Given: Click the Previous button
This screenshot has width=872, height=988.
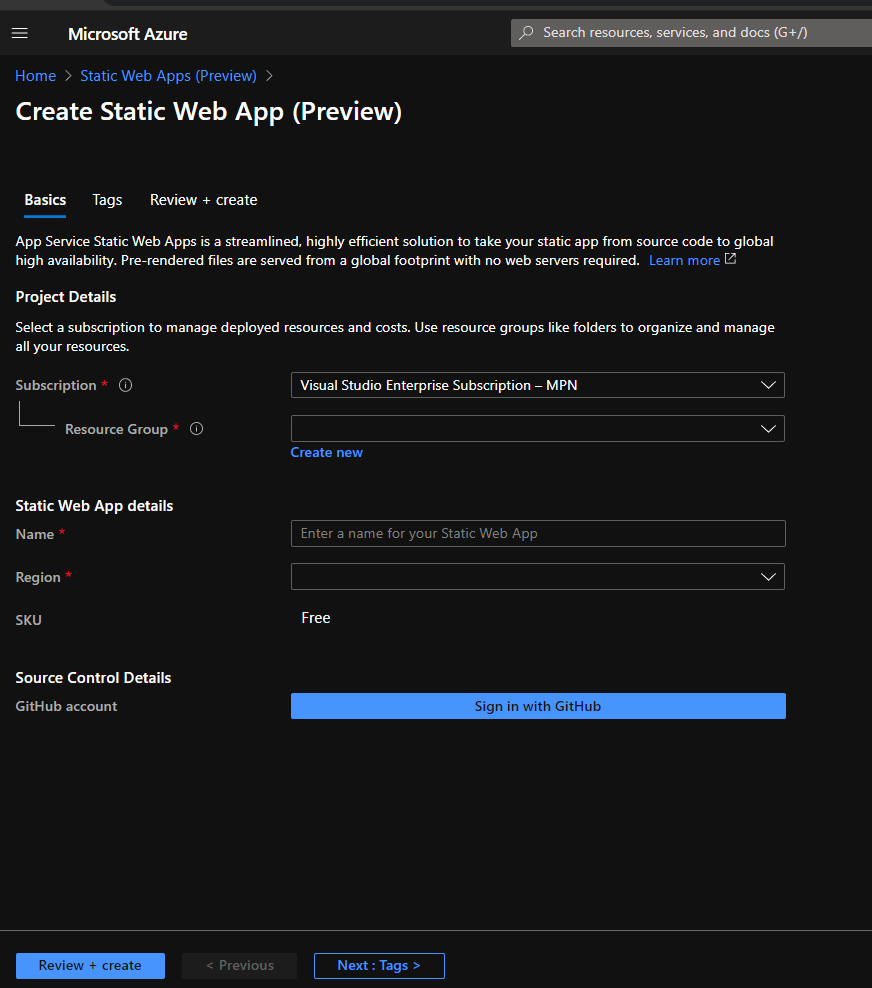Looking at the screenshot, I should [x=239, y=965].
